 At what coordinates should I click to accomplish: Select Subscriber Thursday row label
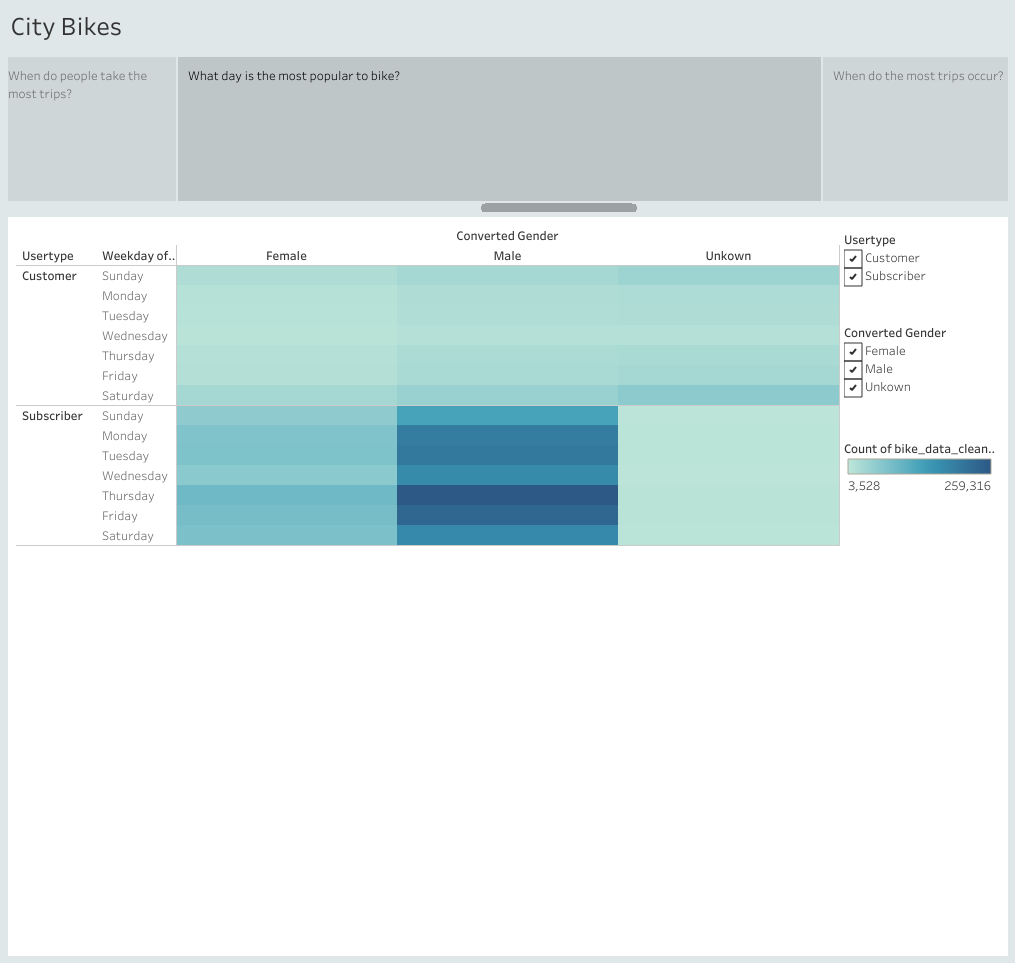(128, 496)
